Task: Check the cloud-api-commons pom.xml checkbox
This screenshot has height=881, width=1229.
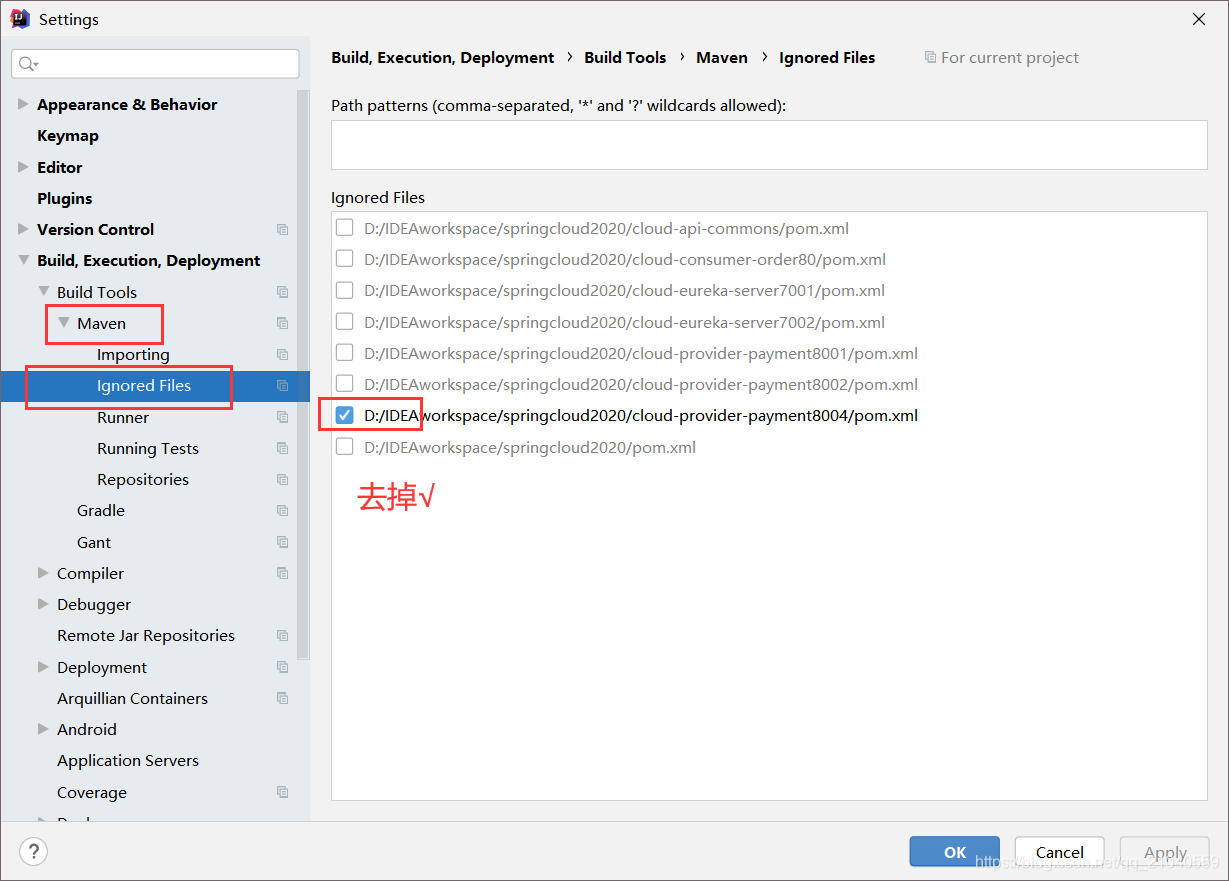Action: 344,228
